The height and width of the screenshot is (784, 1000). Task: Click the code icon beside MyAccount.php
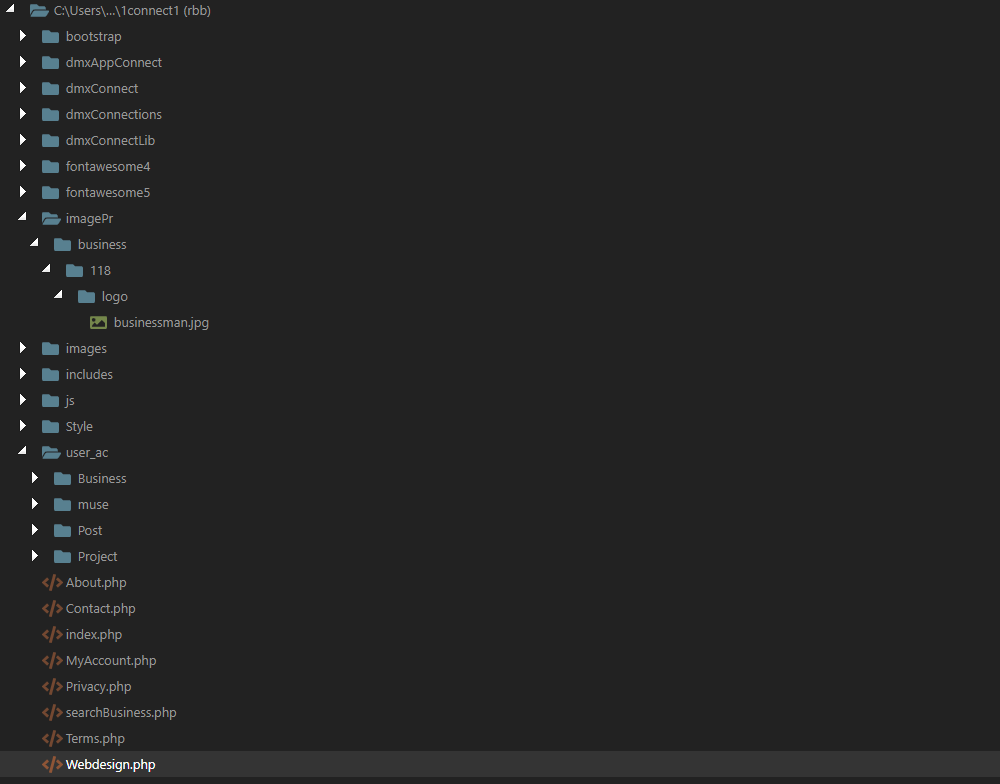coord(52,661)
